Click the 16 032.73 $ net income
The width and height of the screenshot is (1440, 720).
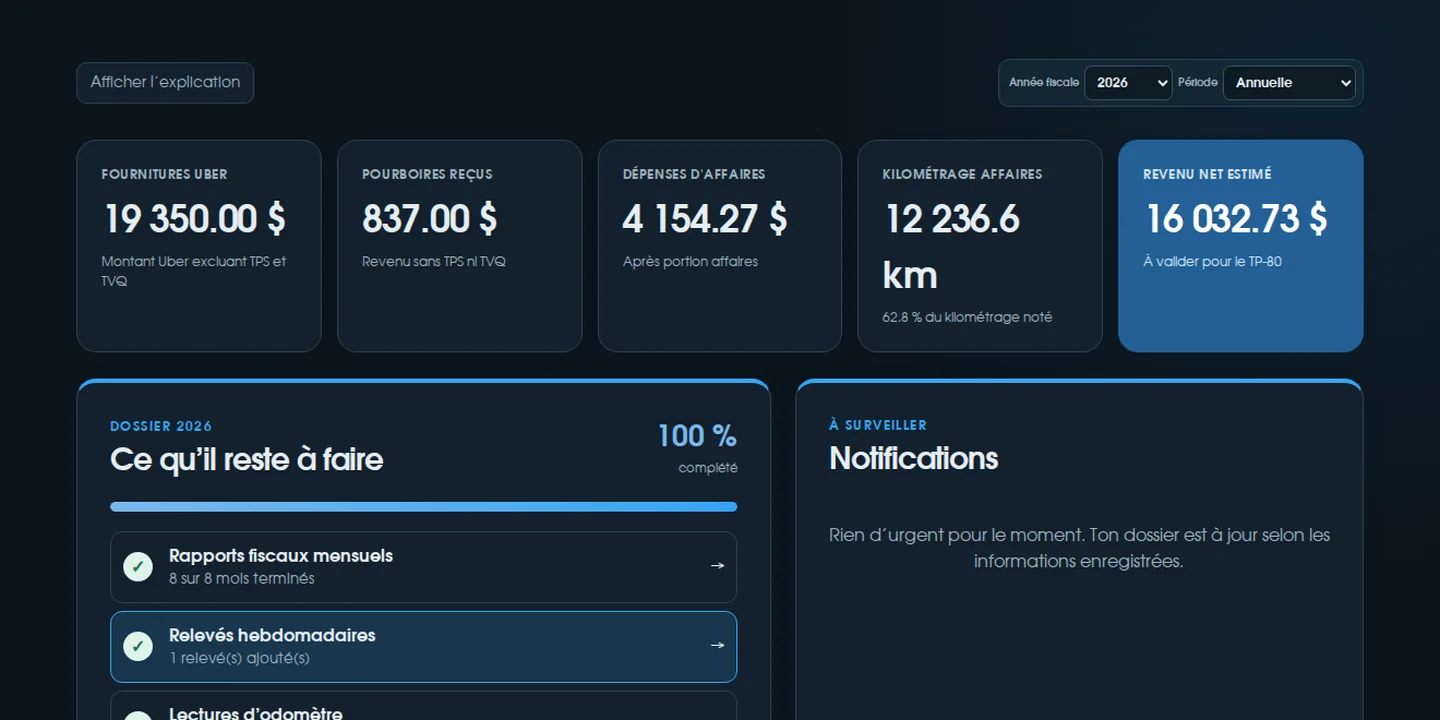coord(1236,219)
